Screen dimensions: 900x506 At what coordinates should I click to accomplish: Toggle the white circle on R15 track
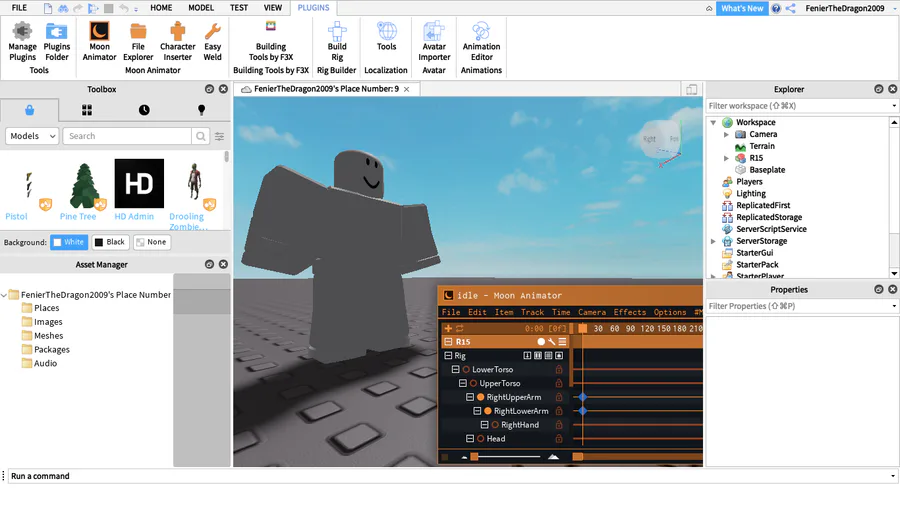pos(541,341)
